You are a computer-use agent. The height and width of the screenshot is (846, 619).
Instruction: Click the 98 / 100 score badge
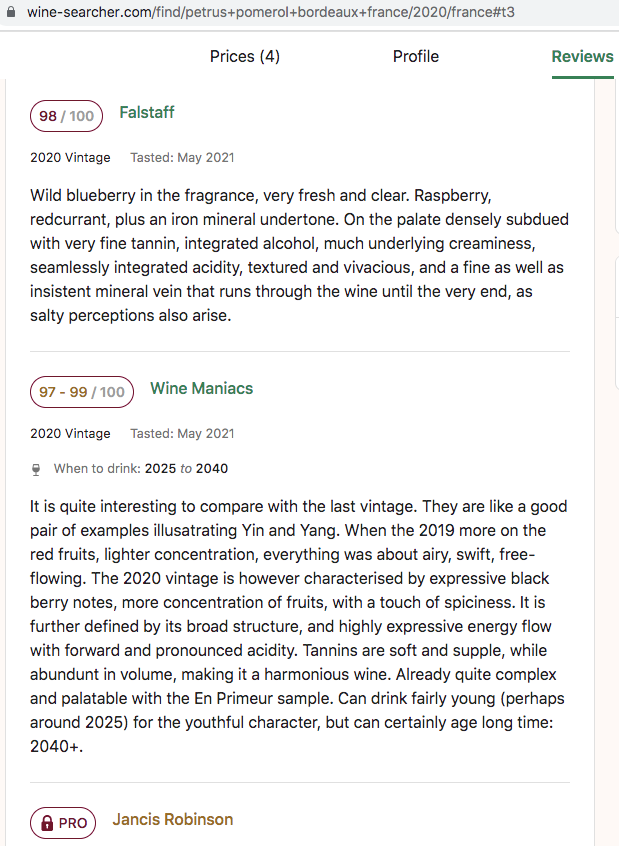66,116
